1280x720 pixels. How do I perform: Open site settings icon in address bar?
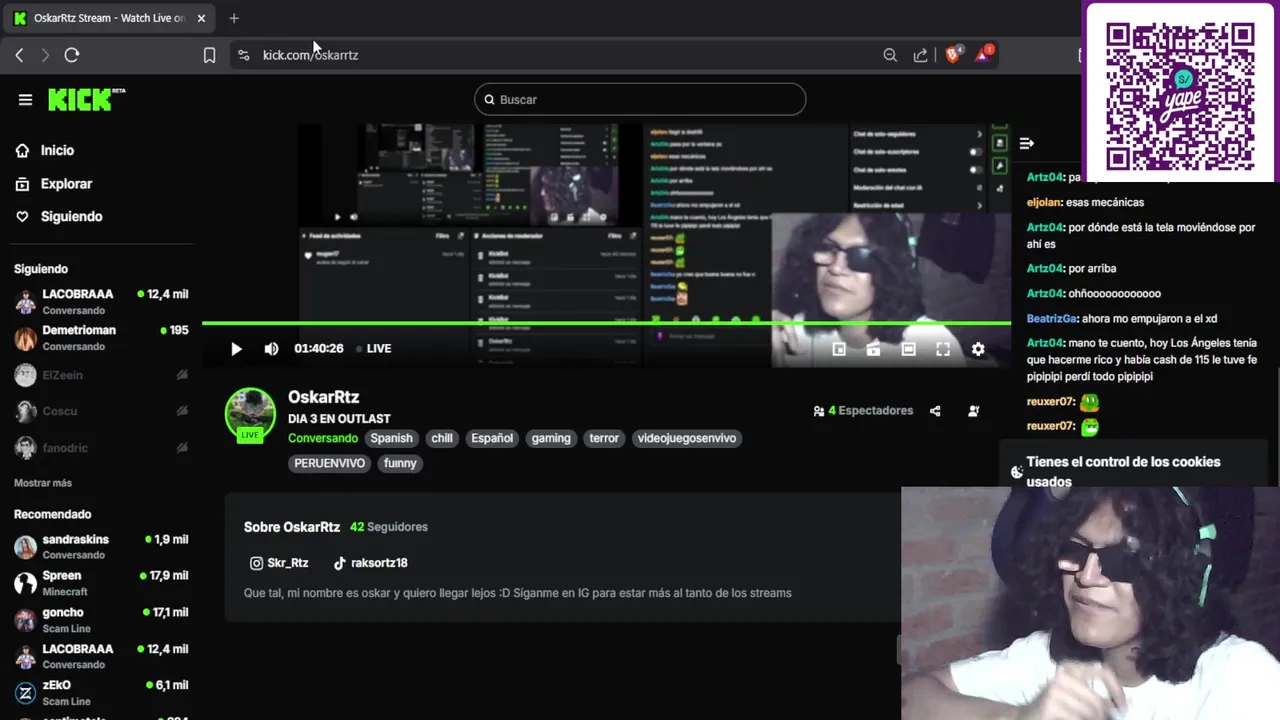click(243, 55)
